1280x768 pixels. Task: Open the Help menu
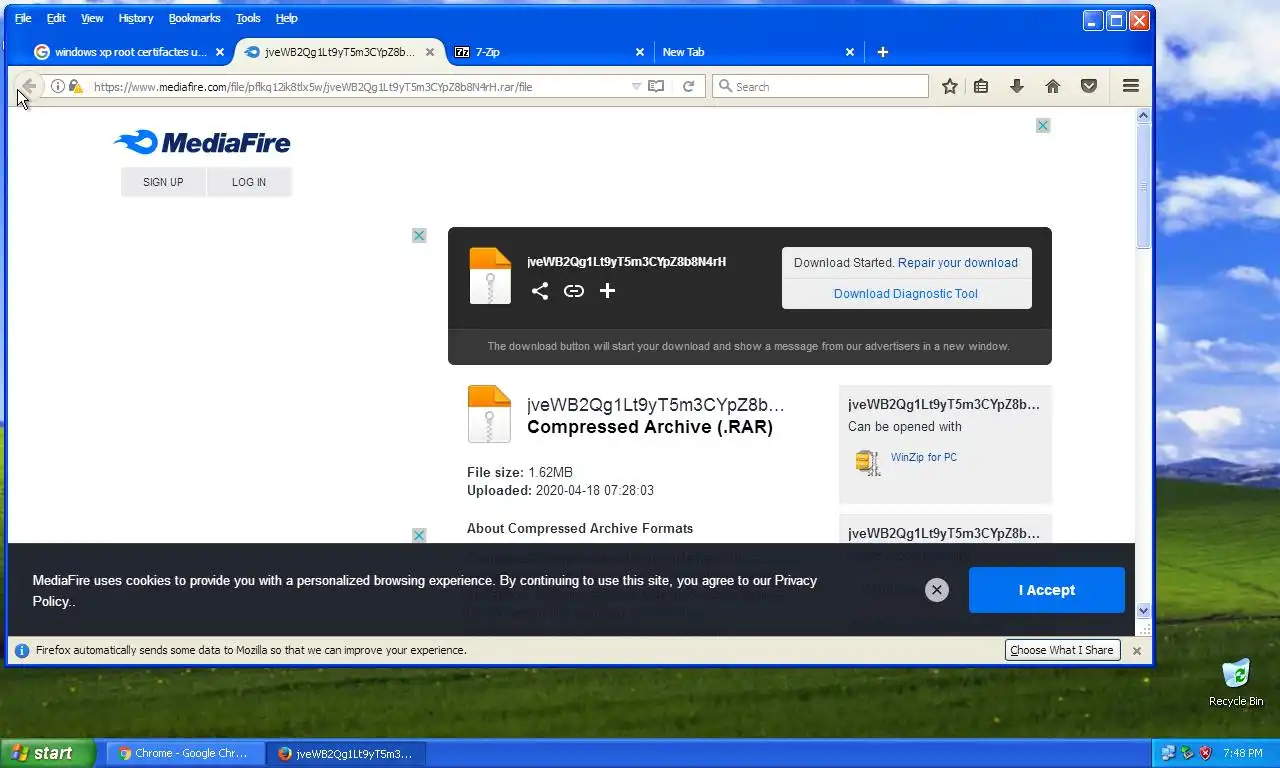tap(287, 18)
